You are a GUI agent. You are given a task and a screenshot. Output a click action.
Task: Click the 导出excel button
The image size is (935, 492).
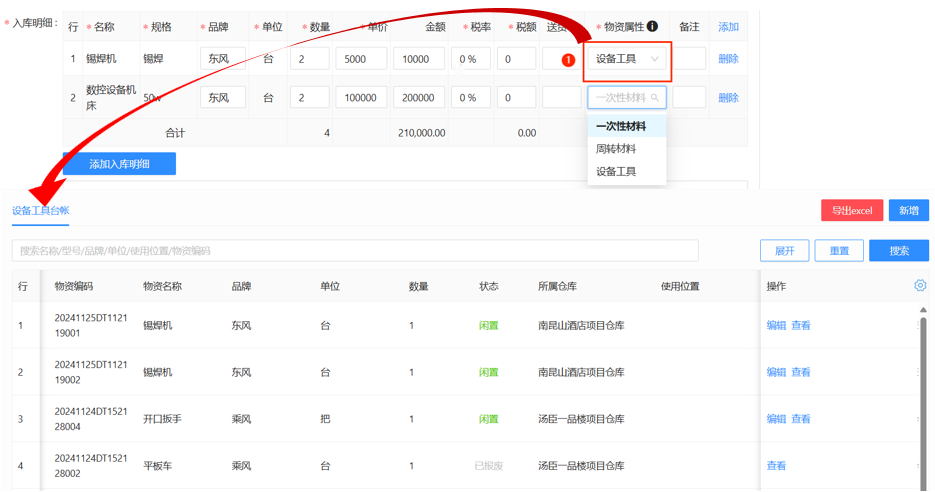point(852,211)
